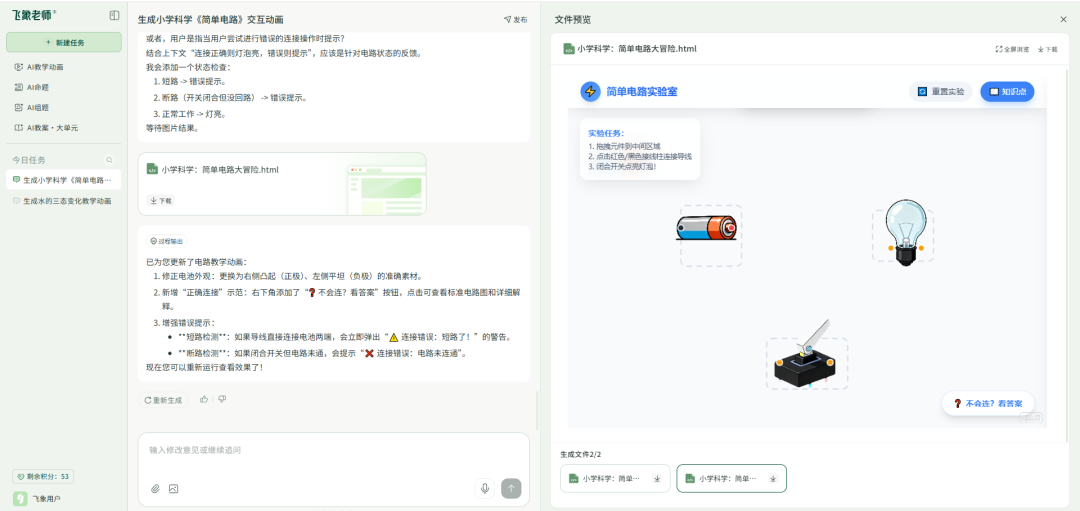The width and height of the screenshot is (1080, 511).
Task: Click the 剩余积分: 53 badge
Action: click(43, 477)
